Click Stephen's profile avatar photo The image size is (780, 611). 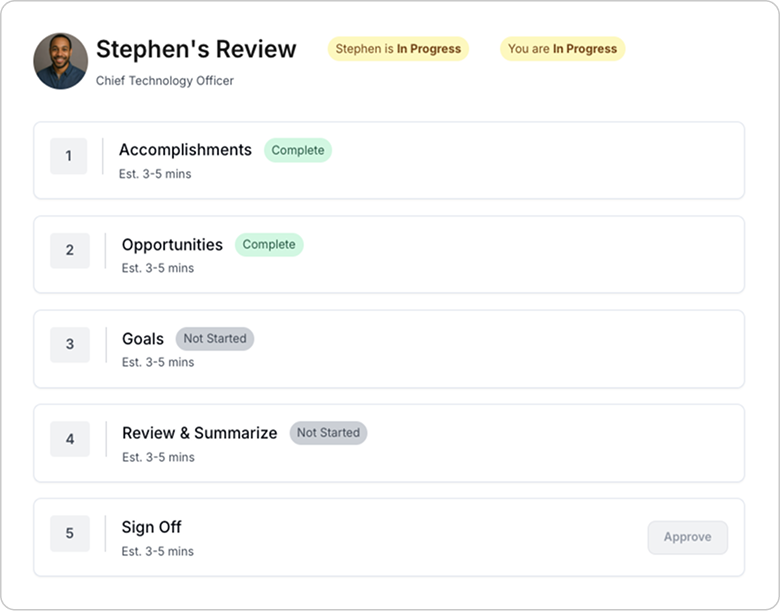pos(60,61)
